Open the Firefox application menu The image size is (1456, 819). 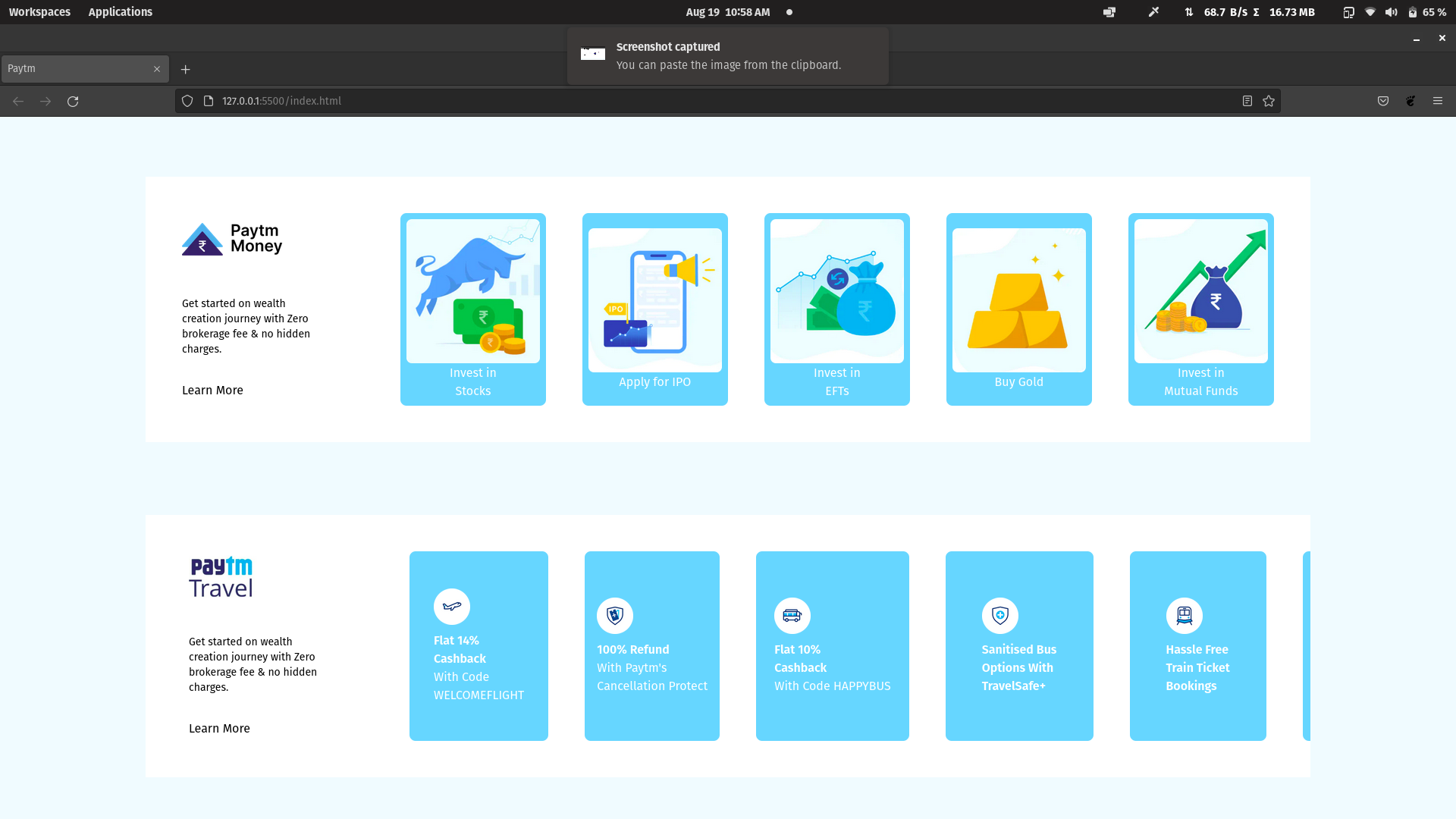1438,100
